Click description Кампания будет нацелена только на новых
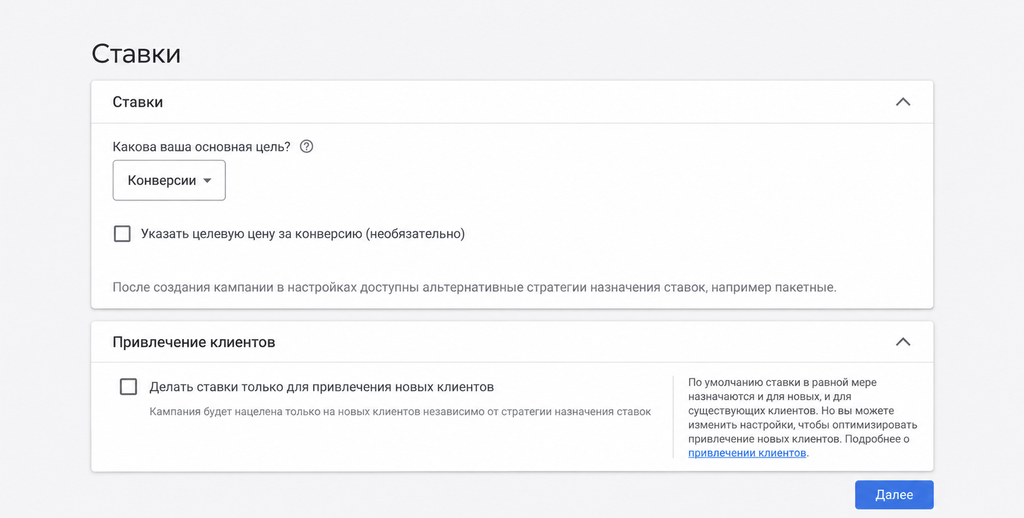 point(400,412)
